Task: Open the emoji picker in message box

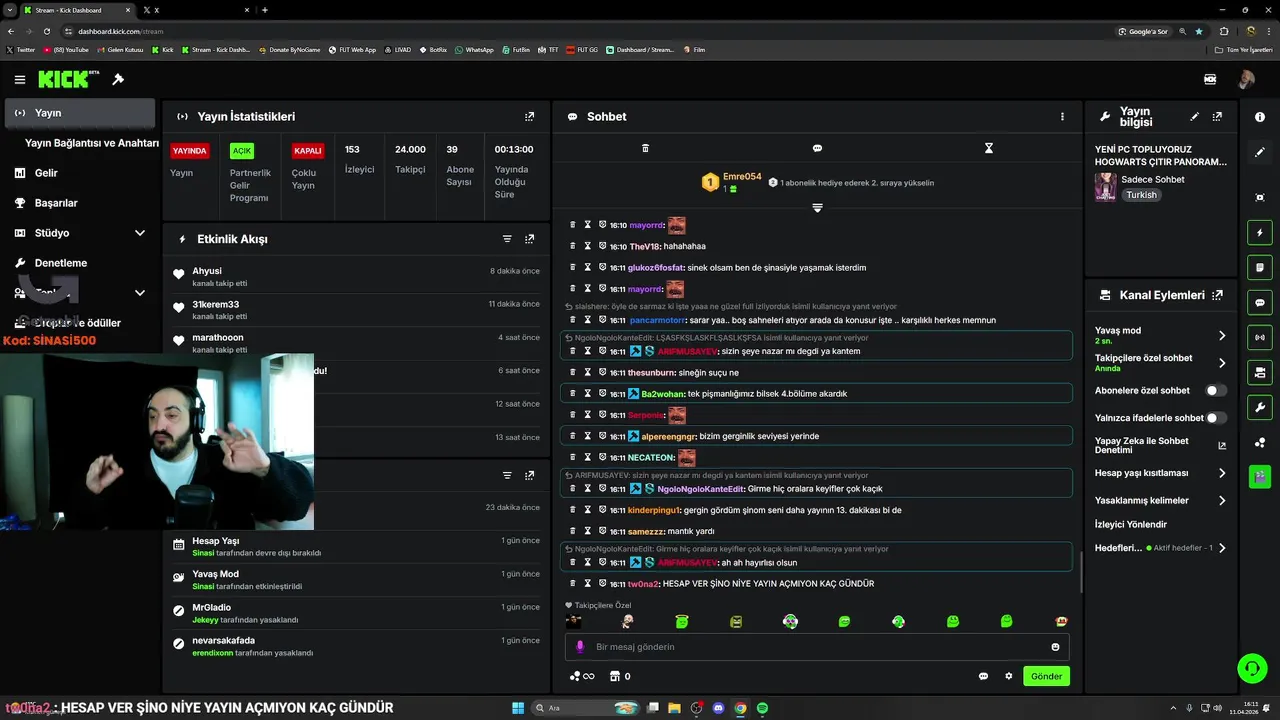Action: click(x=1055, y=647)
